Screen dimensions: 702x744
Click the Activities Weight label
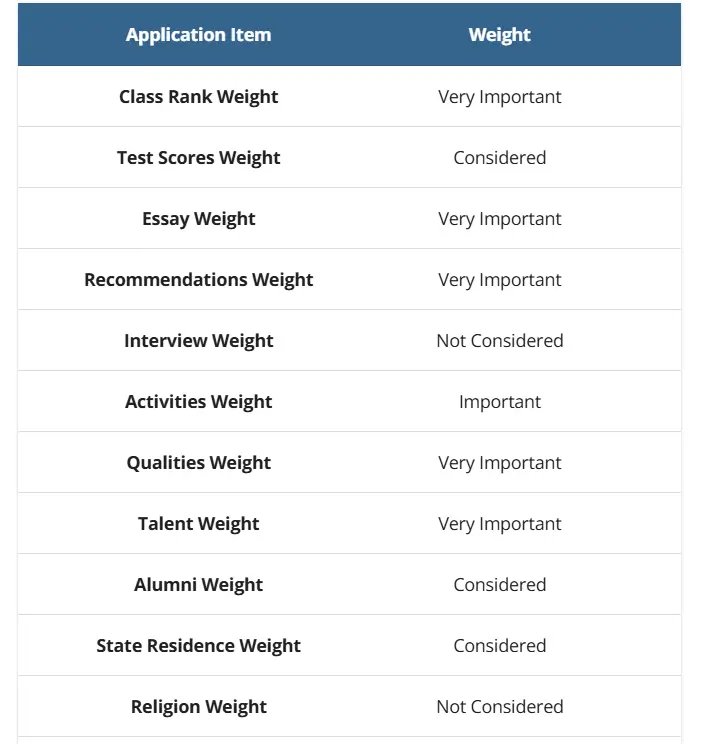point(198,402)
